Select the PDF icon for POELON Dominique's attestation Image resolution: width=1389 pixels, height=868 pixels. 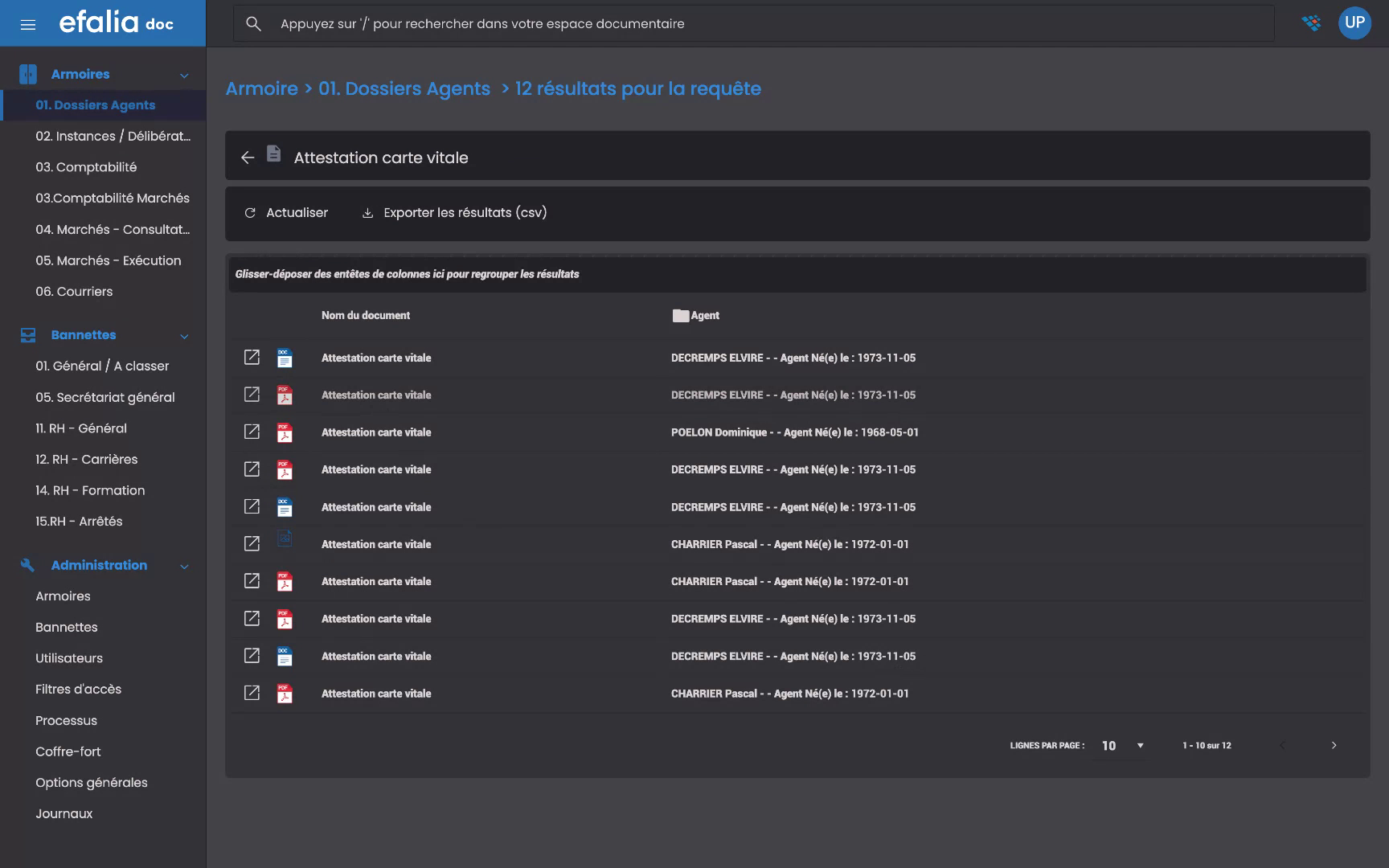[x=284, y=432]
